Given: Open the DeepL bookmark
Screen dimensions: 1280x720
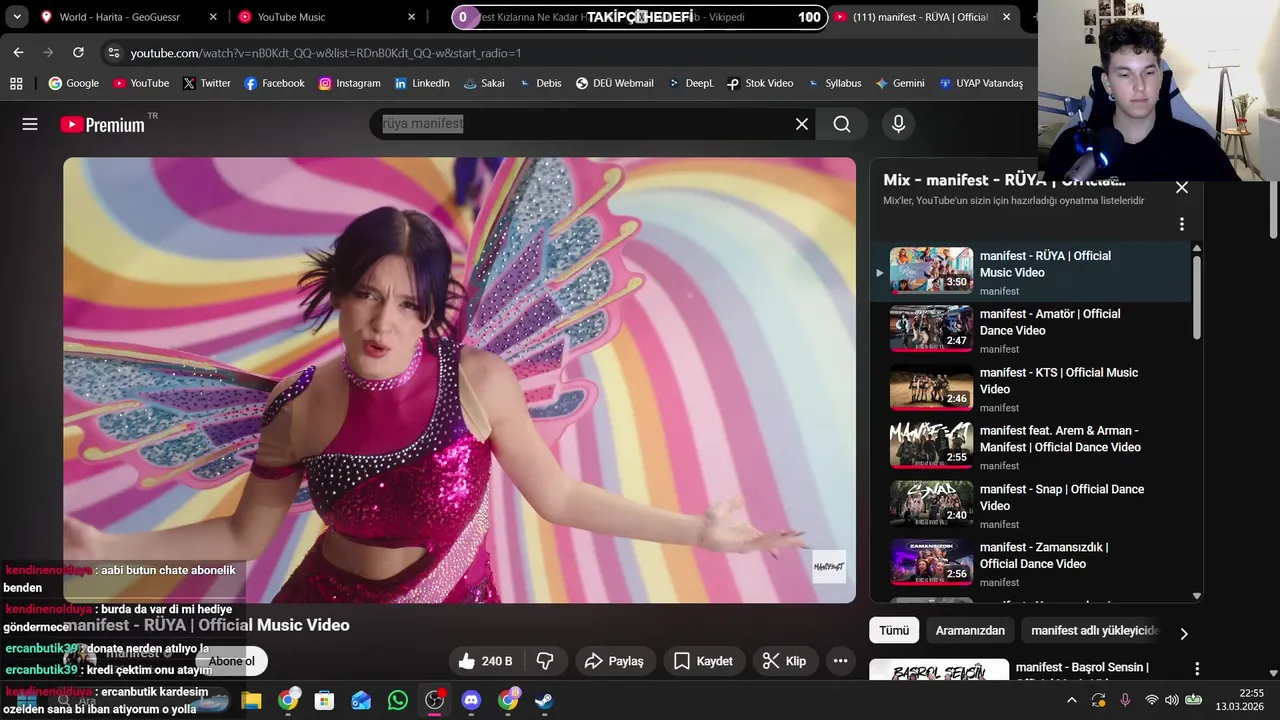Looking at the screenshot, I should pyautogui.click(x=691, y=83).
